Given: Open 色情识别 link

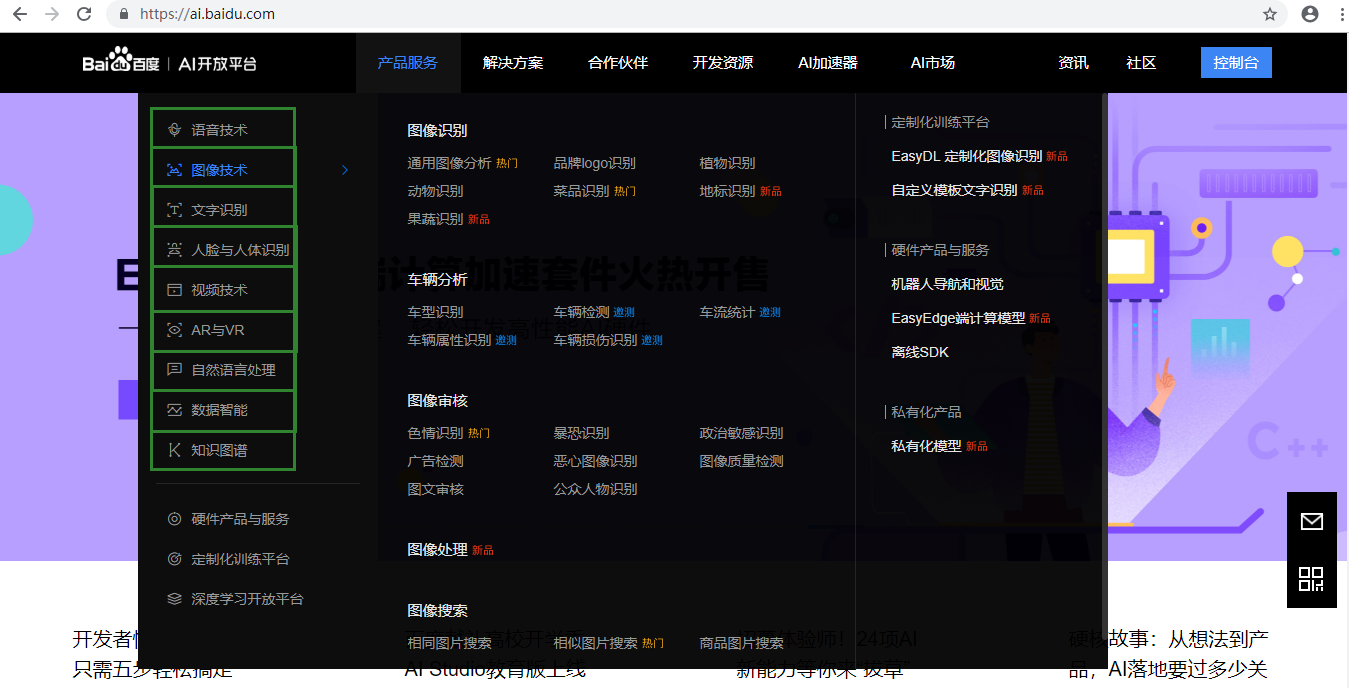Looking at the screenshot, I should (435, 433).
